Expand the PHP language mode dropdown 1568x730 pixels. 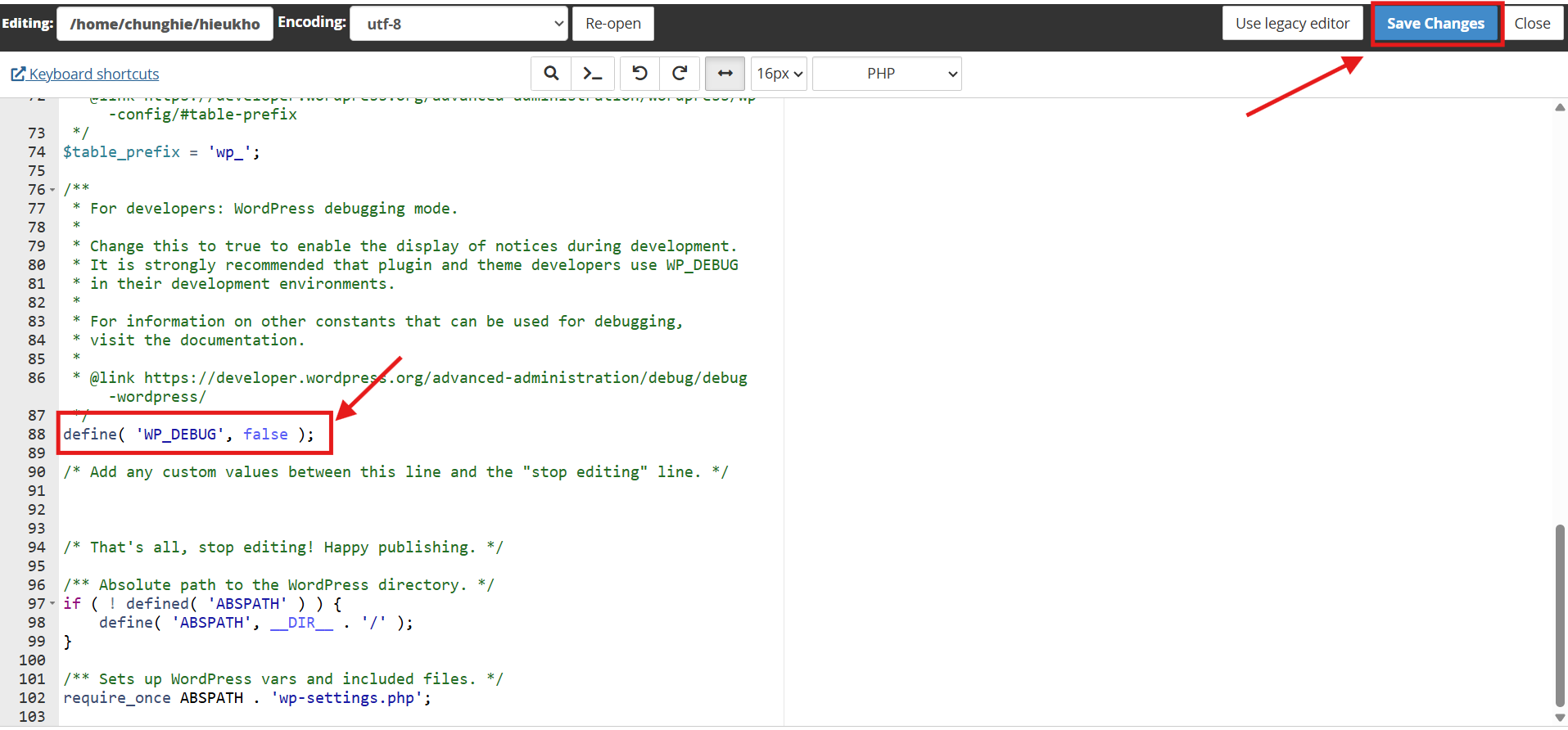886,74
